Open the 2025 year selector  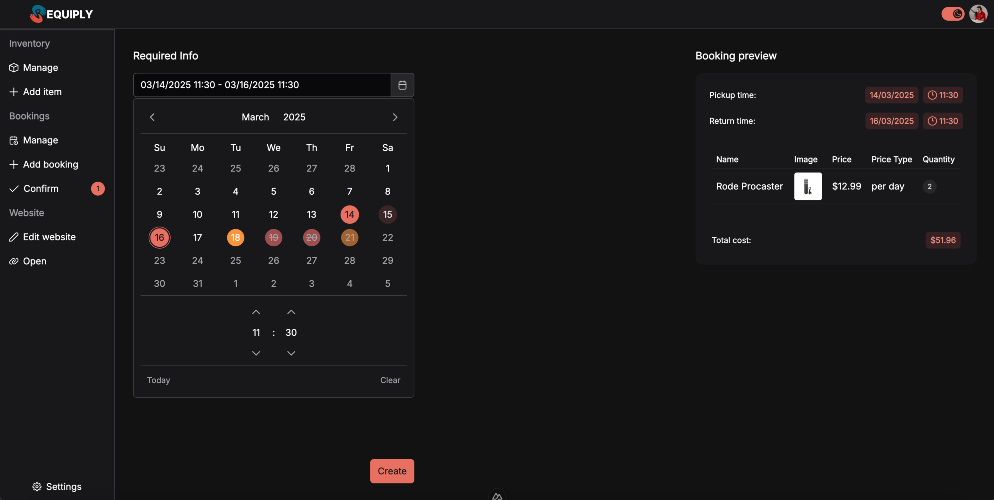coord(294,117)
